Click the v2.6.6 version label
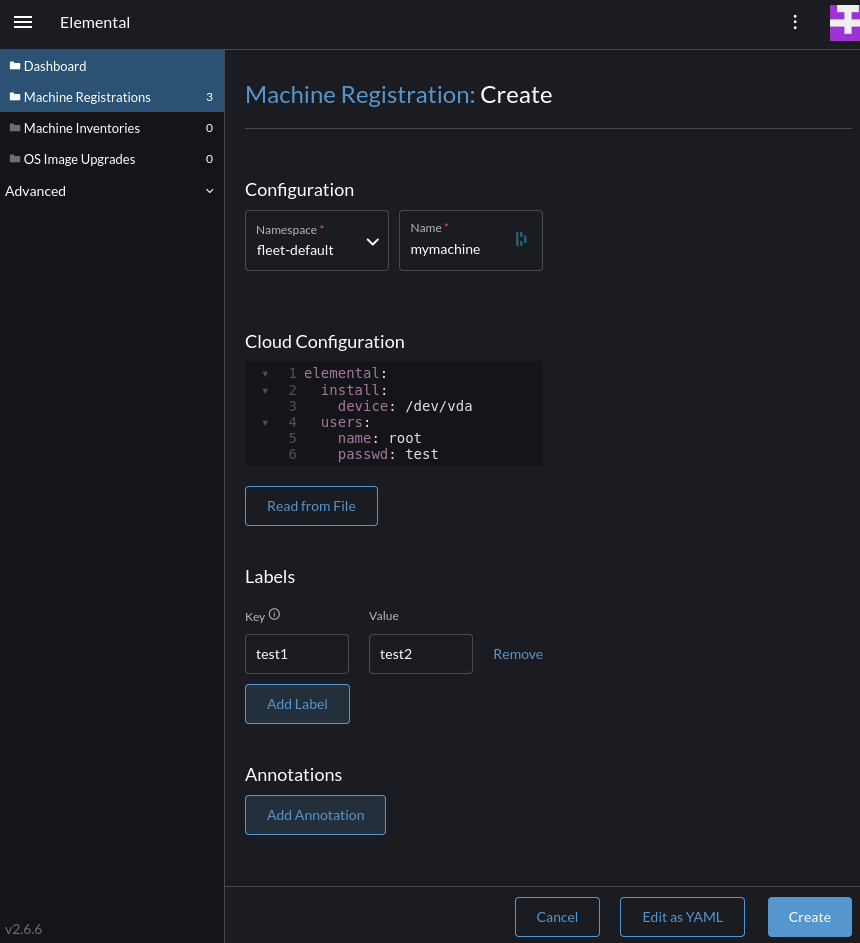 click(23, 929)
